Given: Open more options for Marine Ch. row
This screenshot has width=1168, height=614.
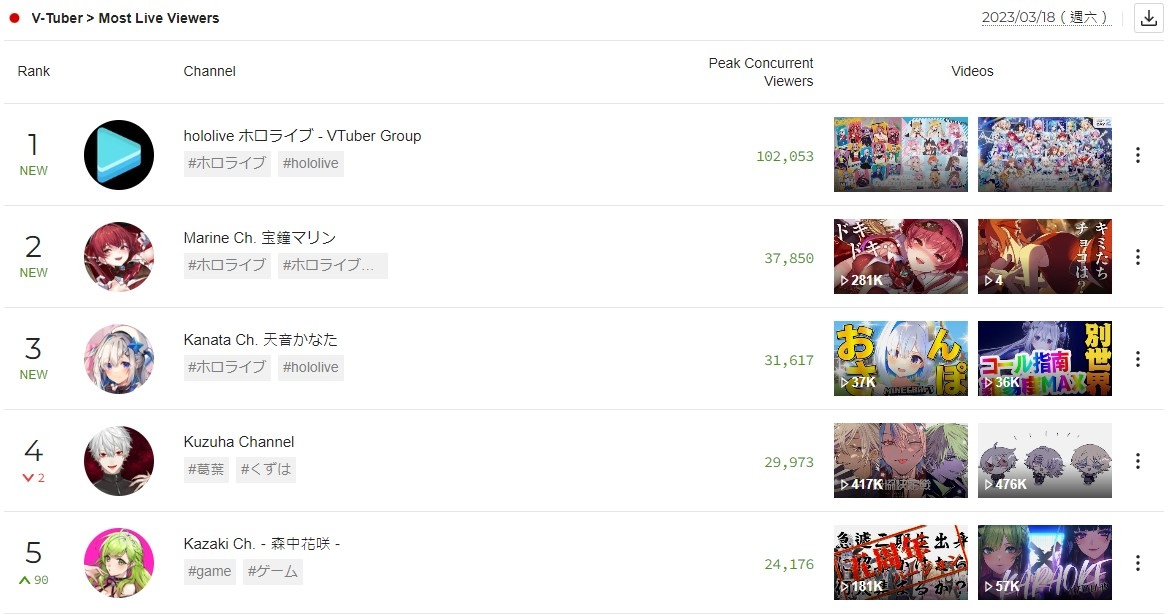Looking at the screenshot, I should coord(1137,257).
